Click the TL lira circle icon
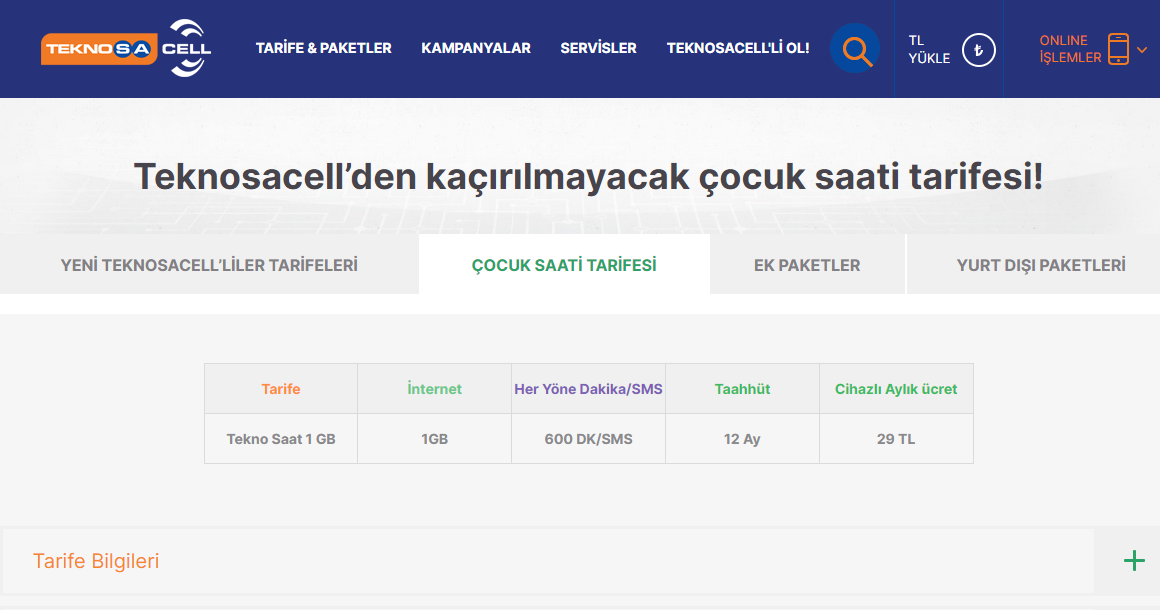 [x=979, y=50]
